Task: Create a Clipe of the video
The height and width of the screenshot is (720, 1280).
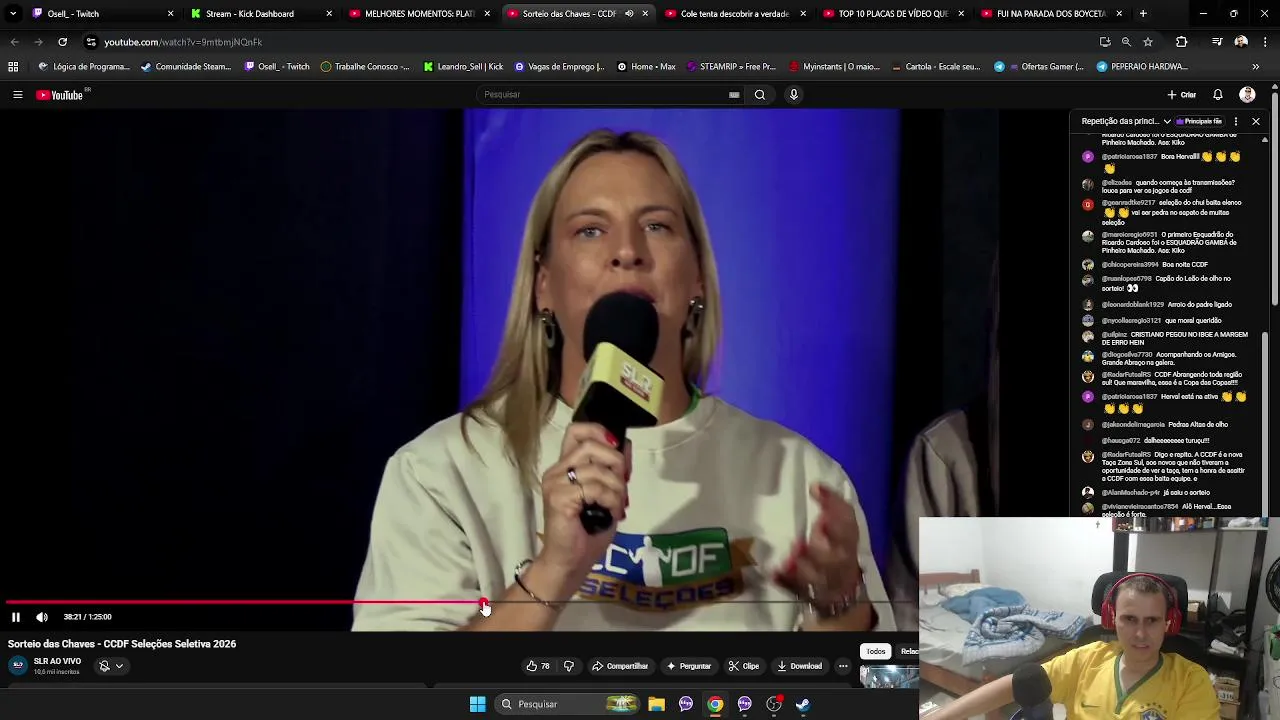Action: tap(743, 666)
